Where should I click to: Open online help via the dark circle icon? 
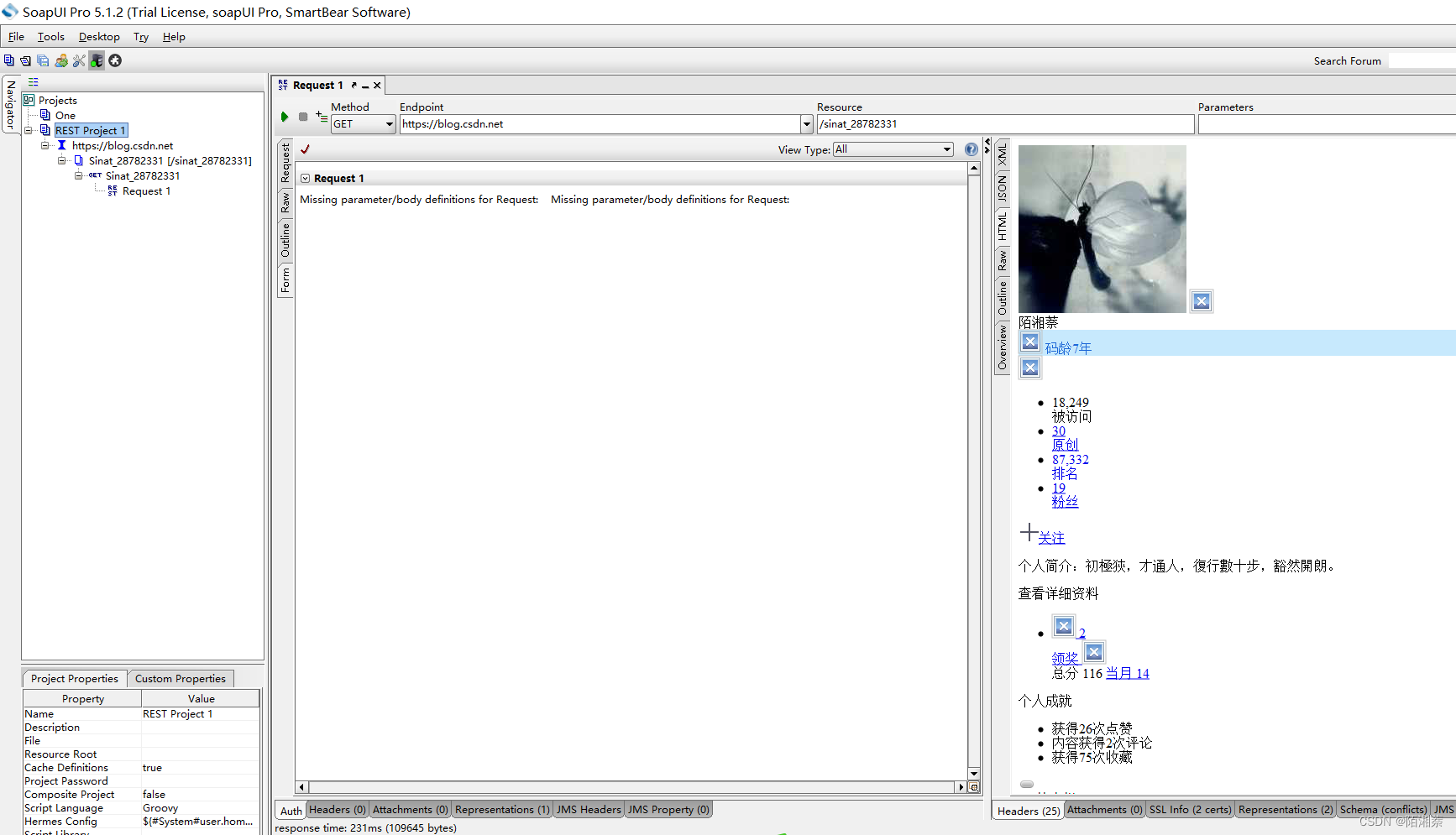pos(115,60)
